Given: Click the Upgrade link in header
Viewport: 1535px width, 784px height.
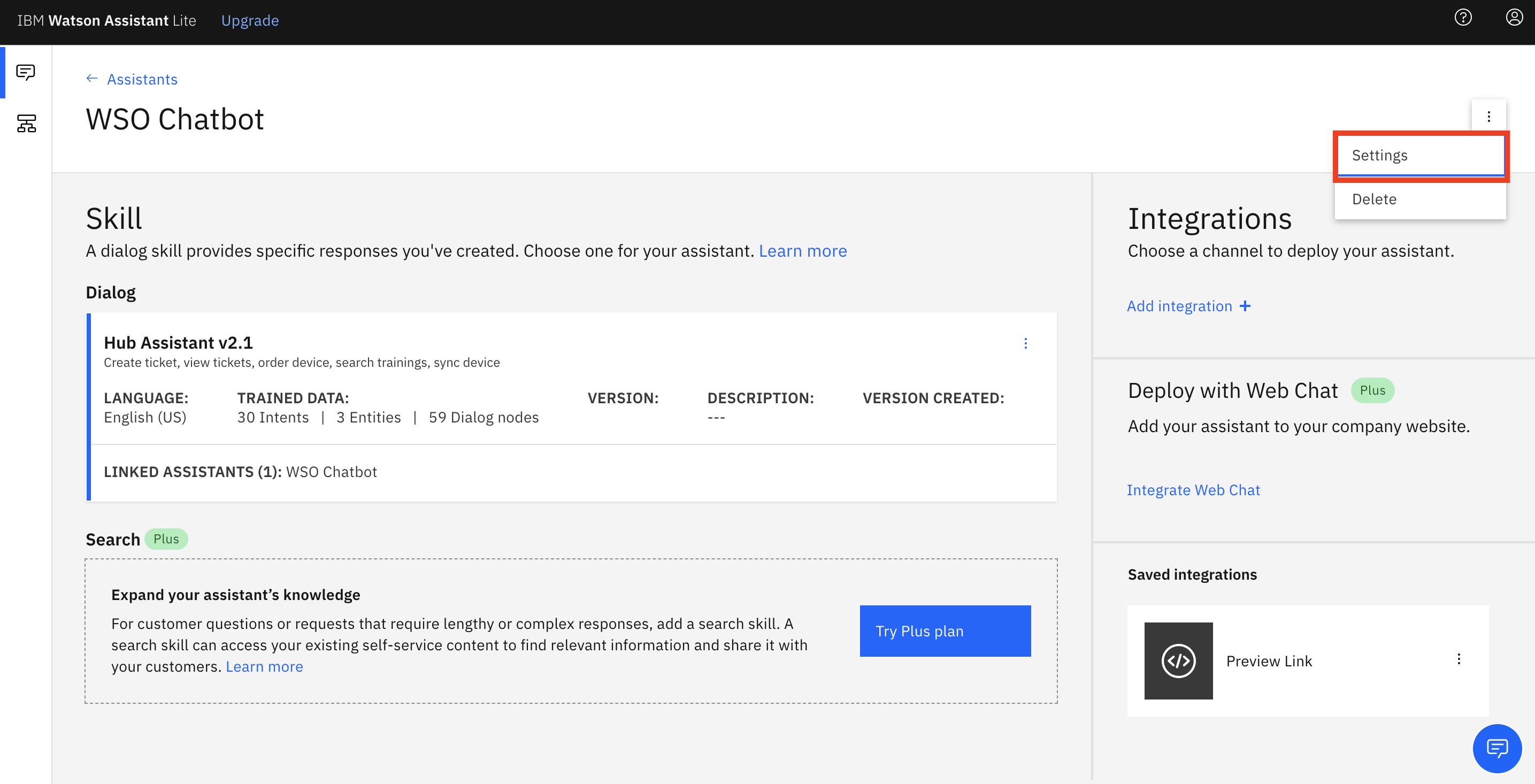Looking at the screenshot, I should point(250,21).
